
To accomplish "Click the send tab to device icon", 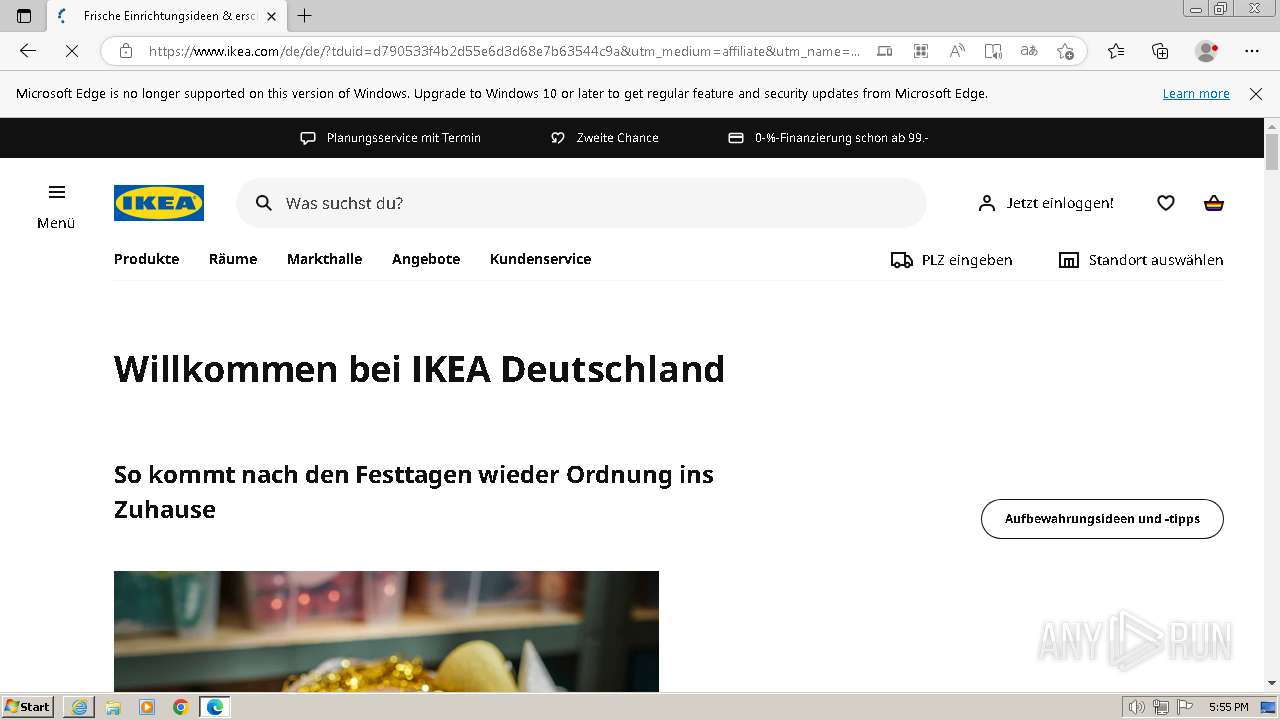I will (885, 51).
